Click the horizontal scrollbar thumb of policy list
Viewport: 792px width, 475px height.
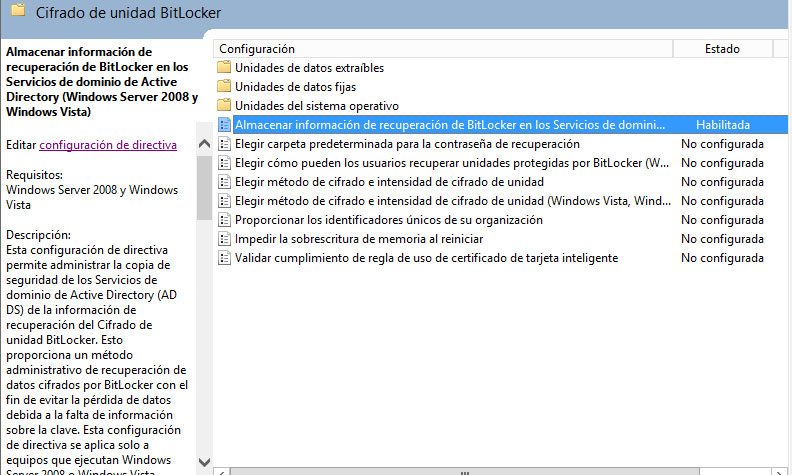coord(465,472)
